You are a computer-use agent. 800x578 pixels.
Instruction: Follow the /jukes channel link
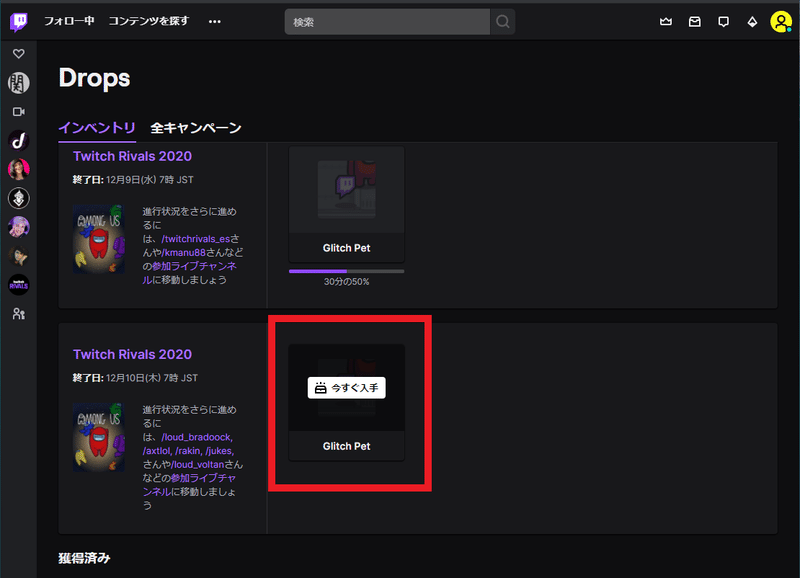pos(219,451)
